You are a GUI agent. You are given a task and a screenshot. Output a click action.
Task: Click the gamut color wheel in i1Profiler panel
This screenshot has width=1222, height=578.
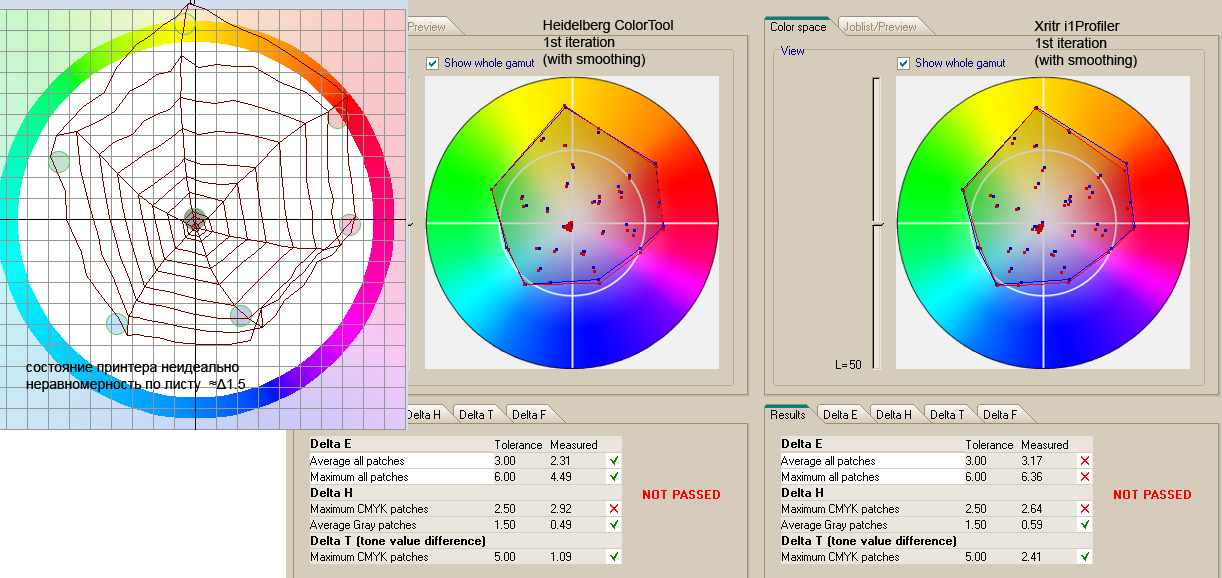1042,222
